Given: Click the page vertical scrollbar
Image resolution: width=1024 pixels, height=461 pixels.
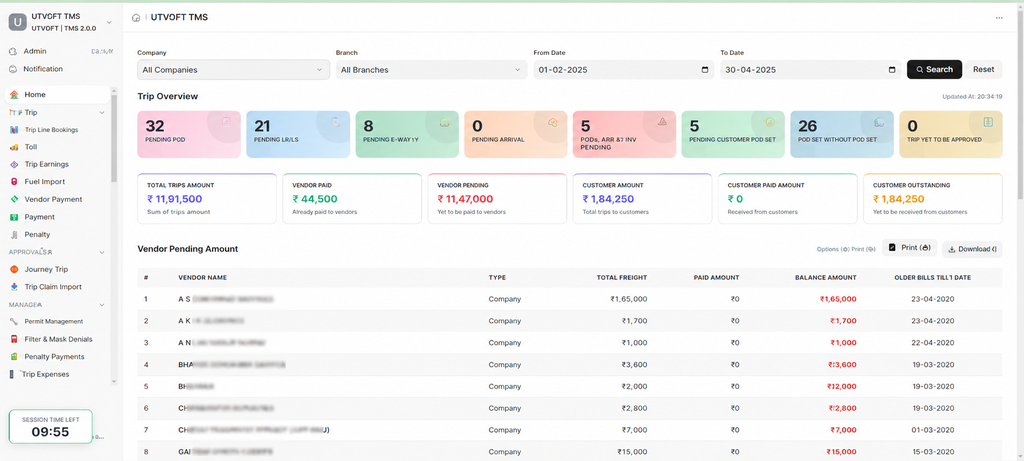Looking at the screenshot, I should tap(1021, 104).
